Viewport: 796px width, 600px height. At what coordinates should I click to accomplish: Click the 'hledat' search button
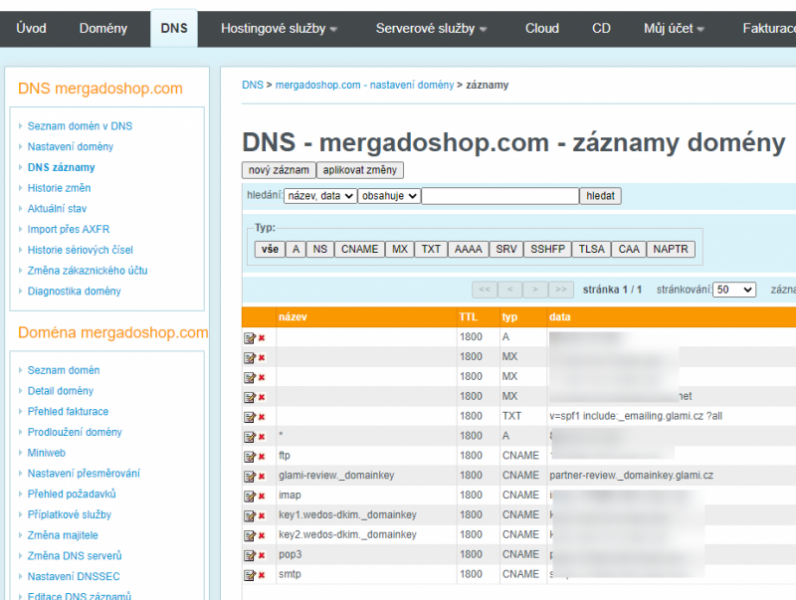coord(600,196)
